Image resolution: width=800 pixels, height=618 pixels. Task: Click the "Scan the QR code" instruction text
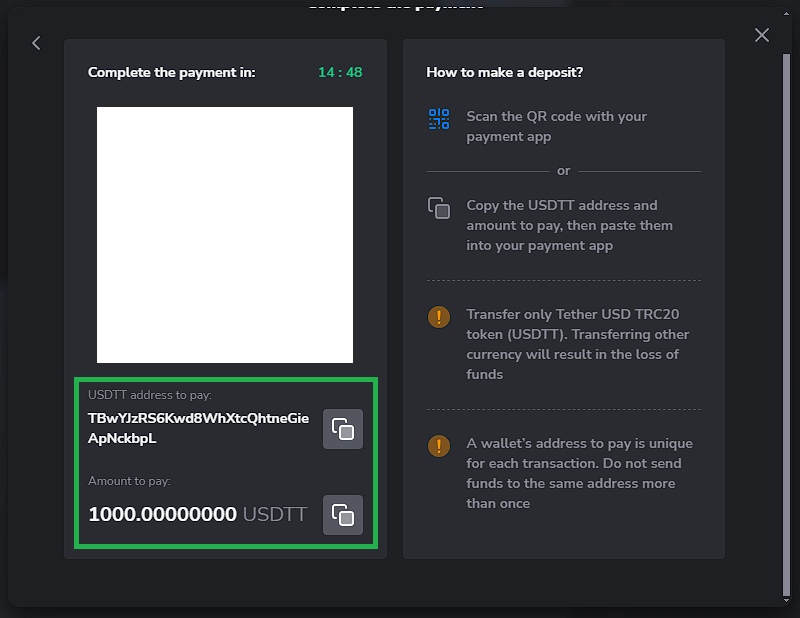(x=556, y=126)
